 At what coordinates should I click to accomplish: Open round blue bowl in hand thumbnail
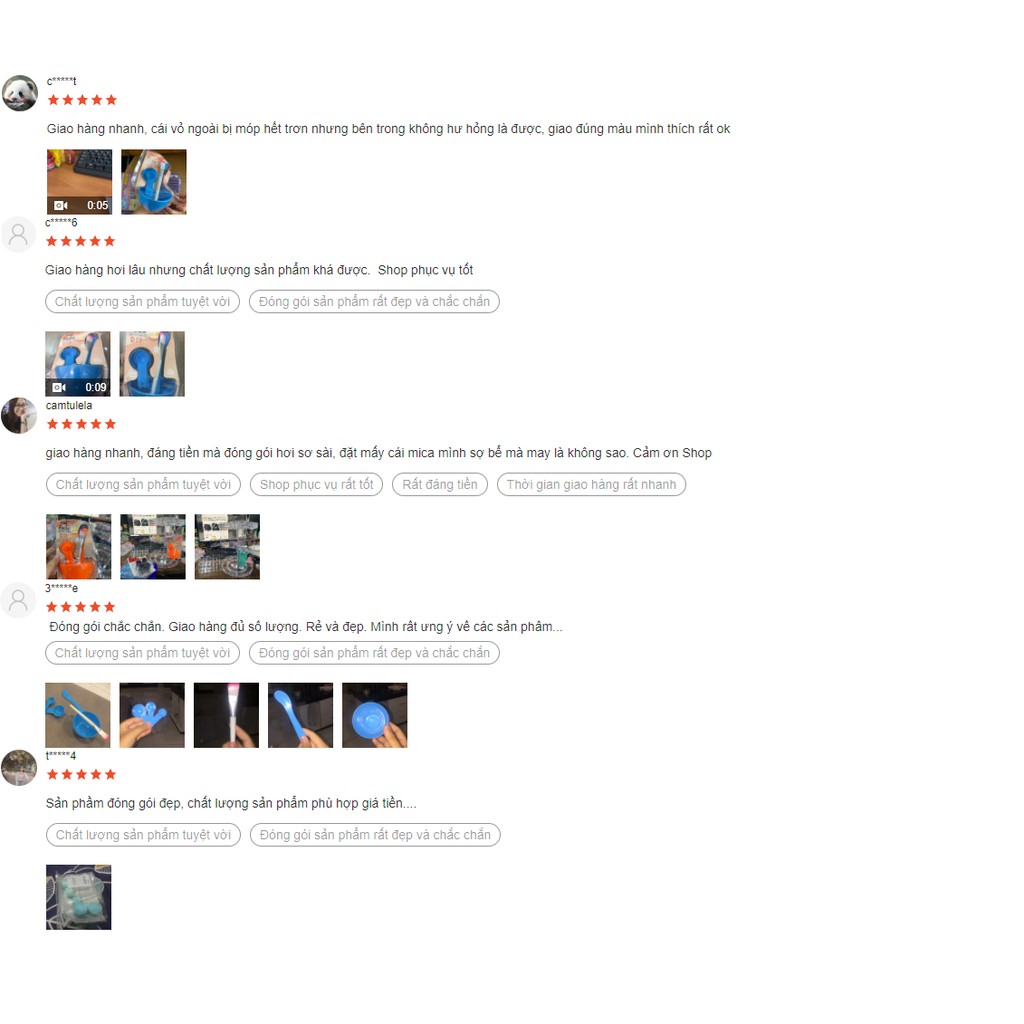point(374,715)
